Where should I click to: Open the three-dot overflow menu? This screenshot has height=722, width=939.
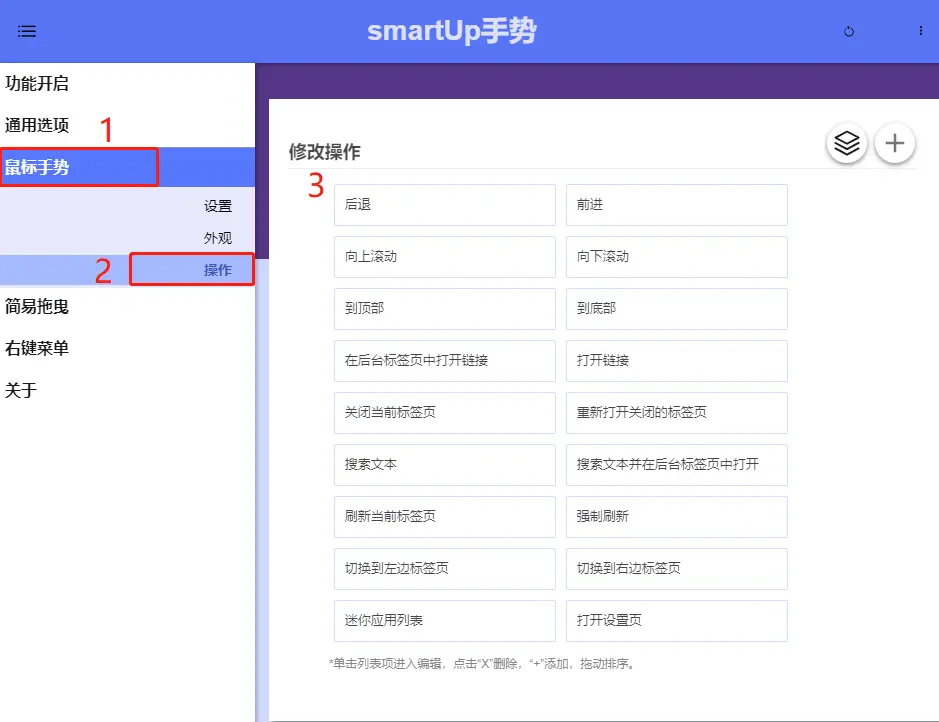click(921, 31)
